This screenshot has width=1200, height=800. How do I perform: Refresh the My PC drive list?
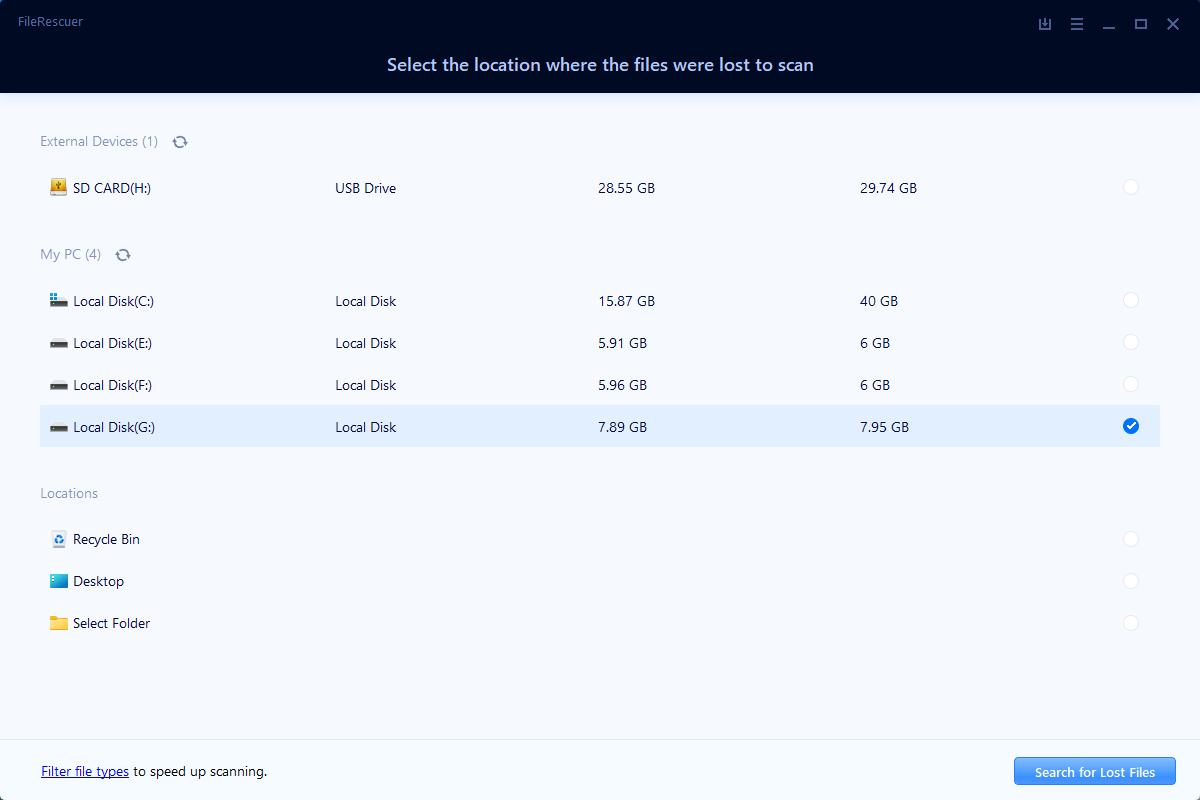(123, 255)
